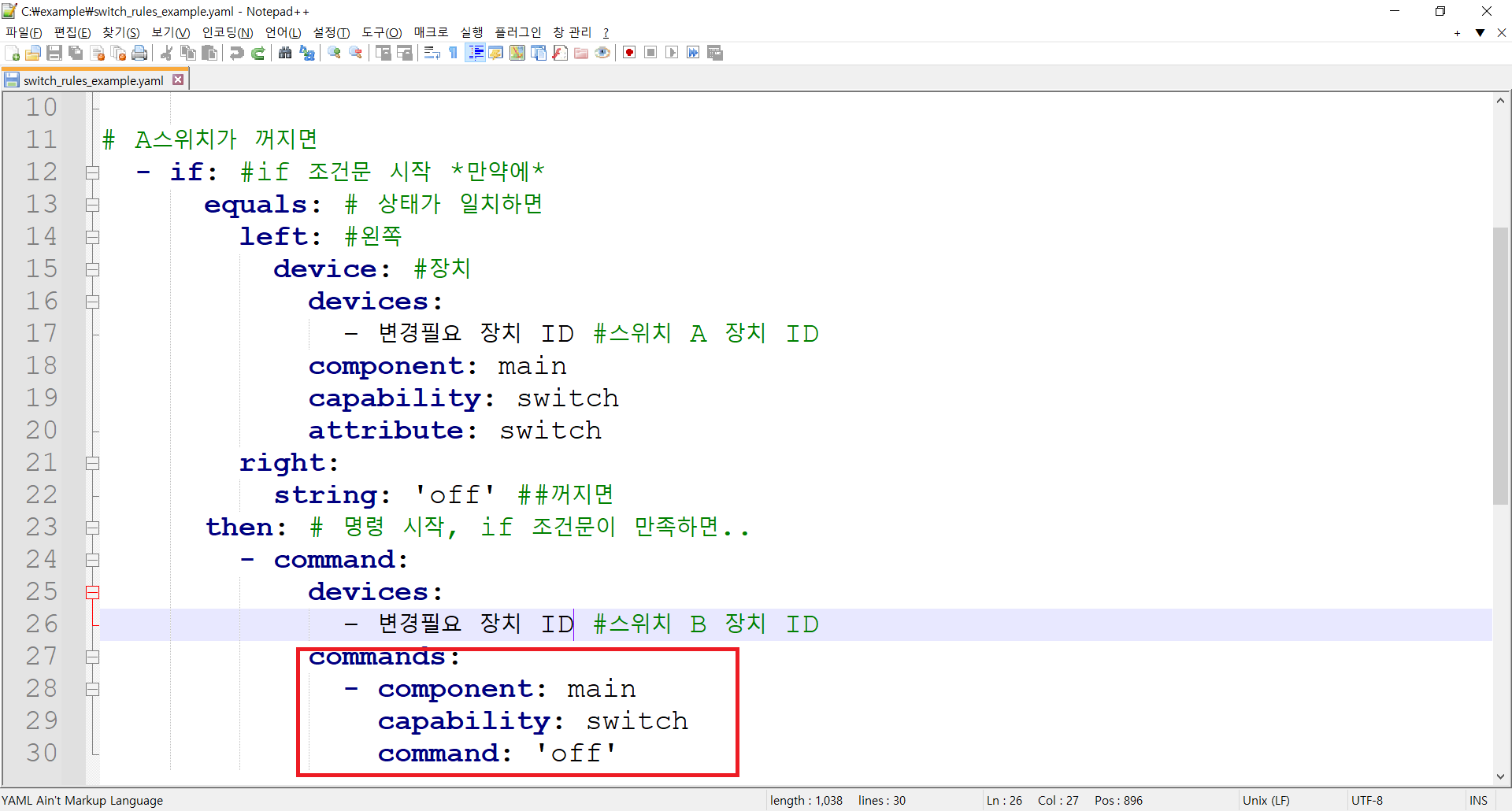Open the 찾기(S) menu
1512x811 pixels.
click(x=121, y=32)
